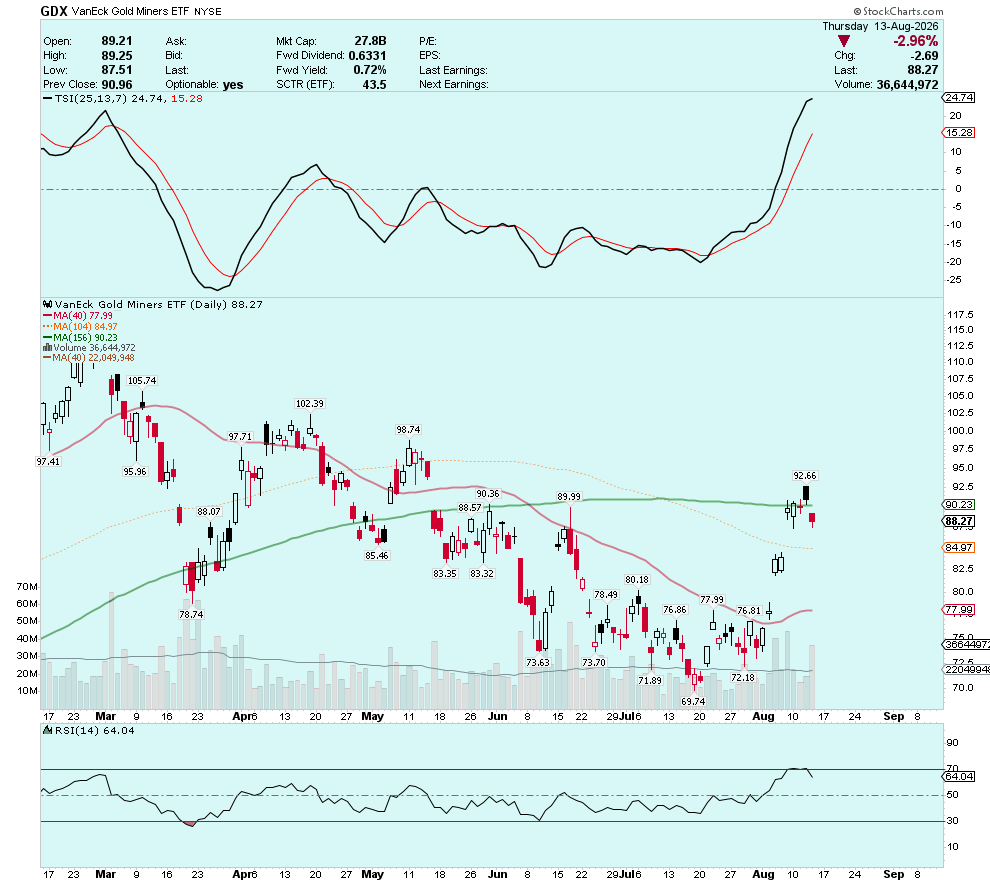Viewport: 990px width, 883px height.
Task: Click the Prev Close value 90.96
Action: (x=117, y=85)
